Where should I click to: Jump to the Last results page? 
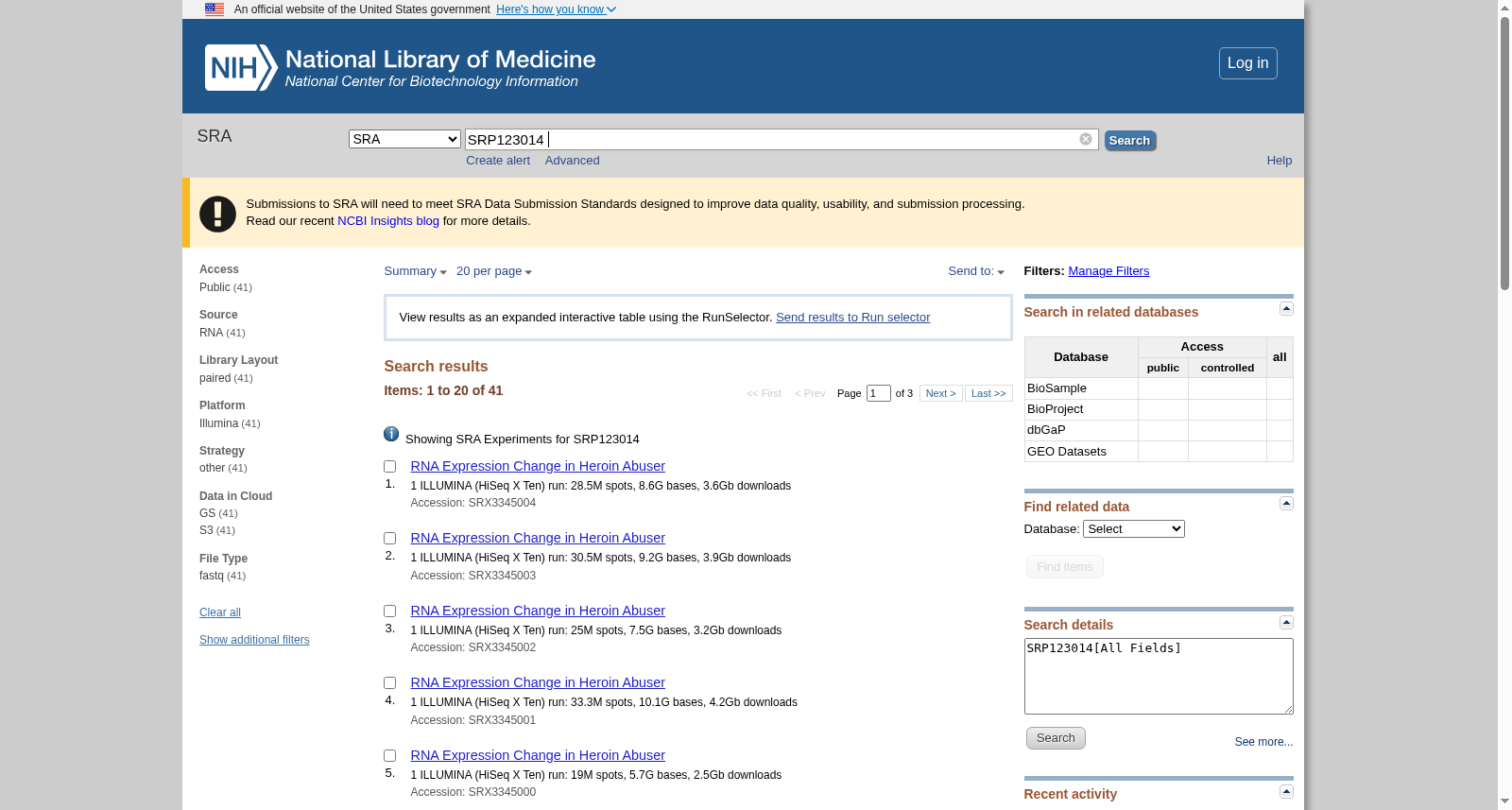coord(988,393)
